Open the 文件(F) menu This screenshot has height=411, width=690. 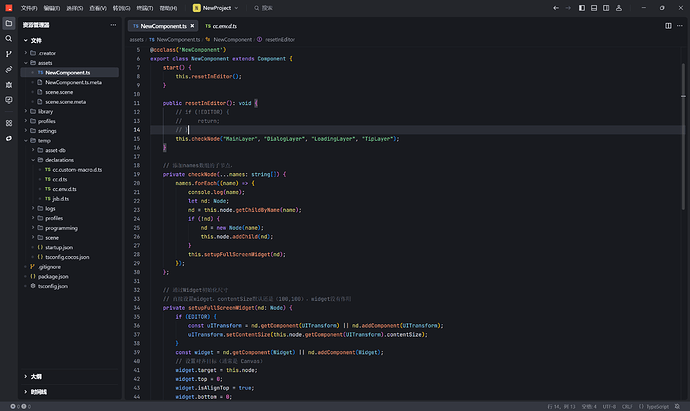point(28,7)
